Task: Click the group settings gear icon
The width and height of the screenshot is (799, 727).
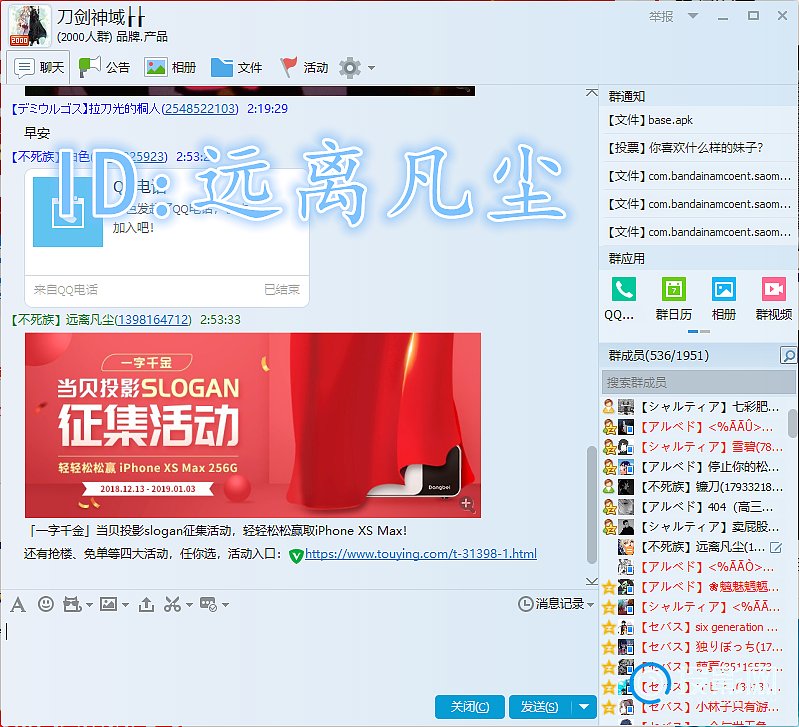Action: pos(350,68)
